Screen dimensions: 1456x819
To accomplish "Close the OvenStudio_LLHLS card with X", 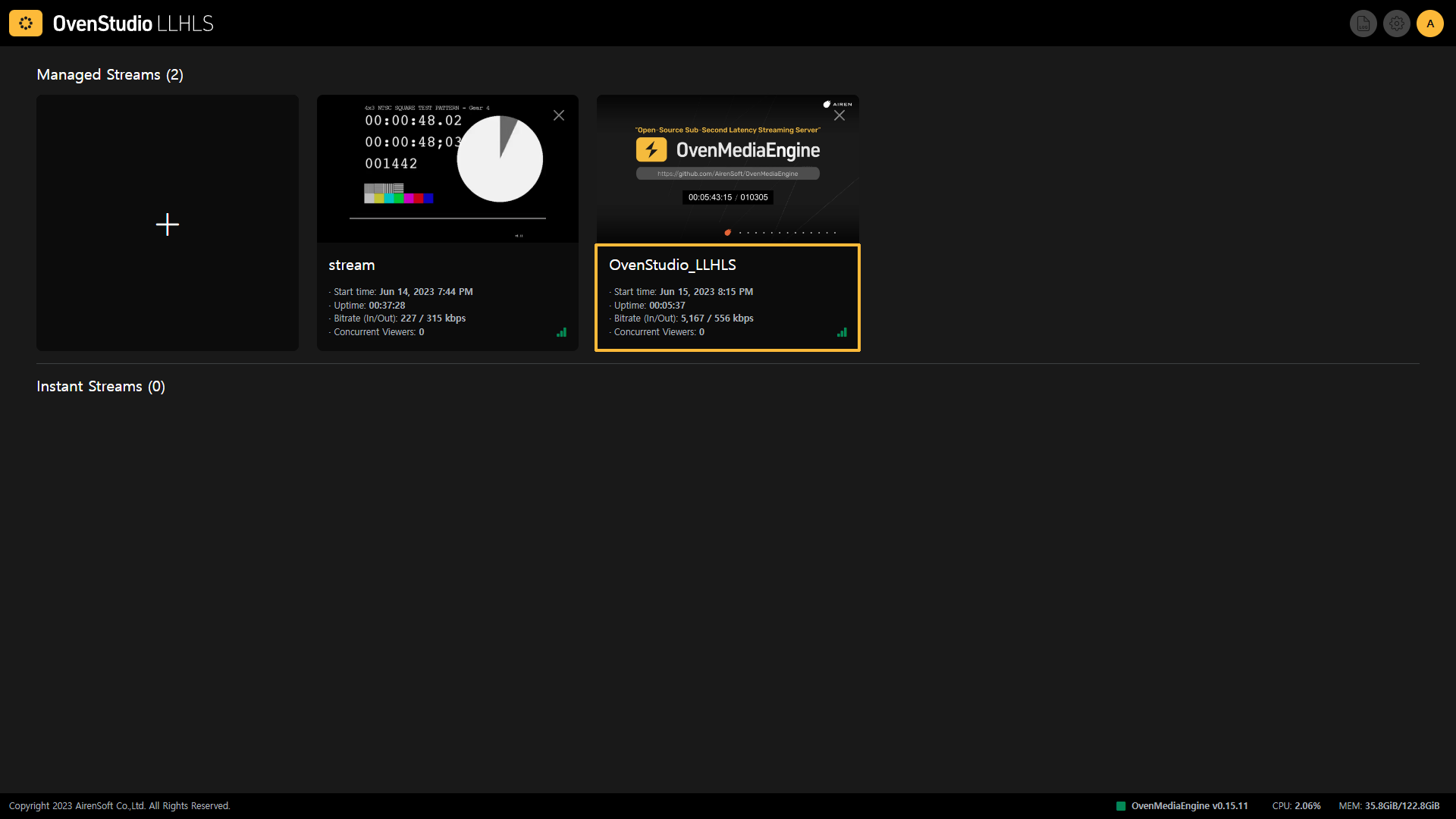I will [839, 115].
